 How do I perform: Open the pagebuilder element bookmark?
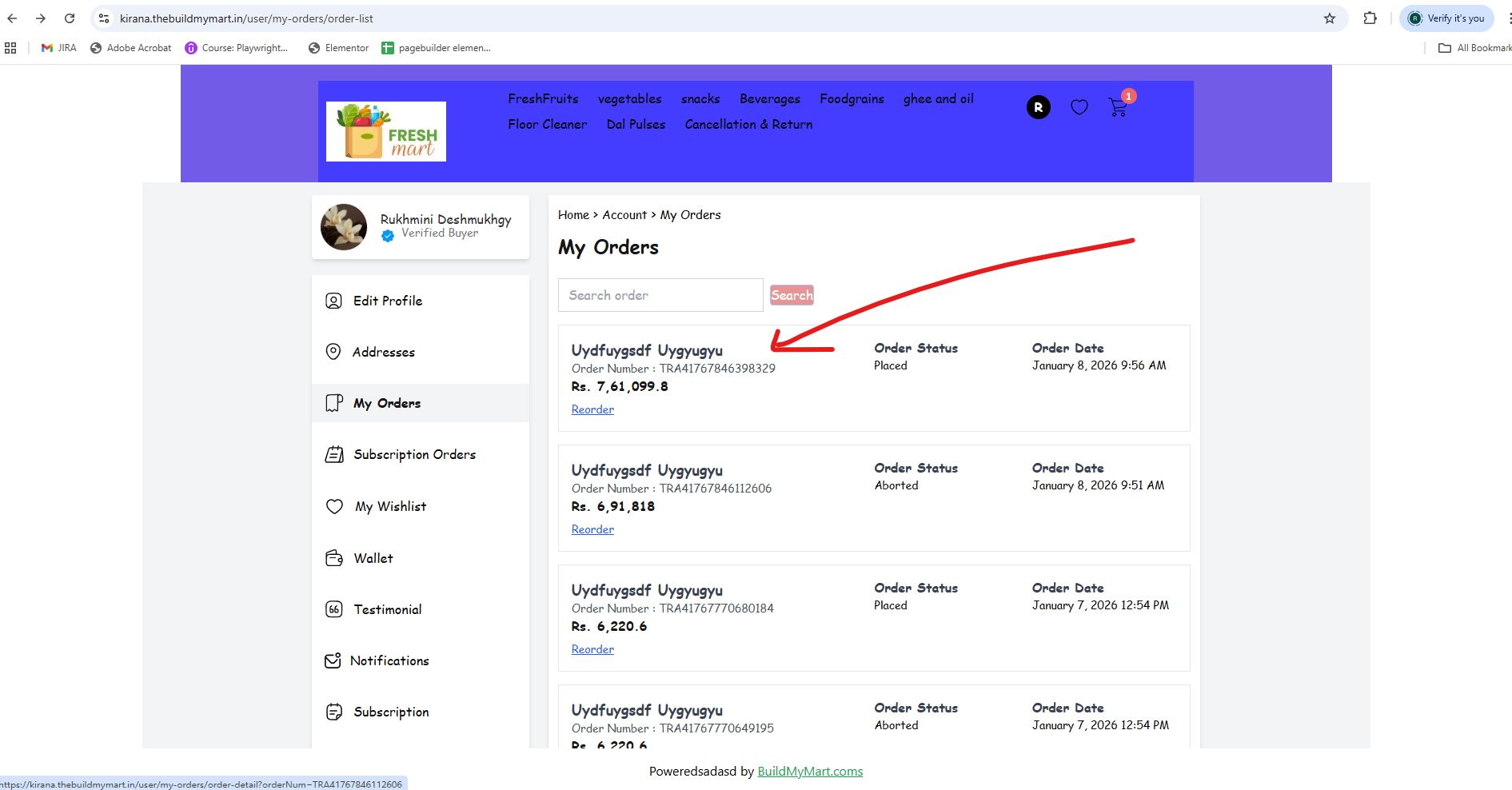pos(436,48)
